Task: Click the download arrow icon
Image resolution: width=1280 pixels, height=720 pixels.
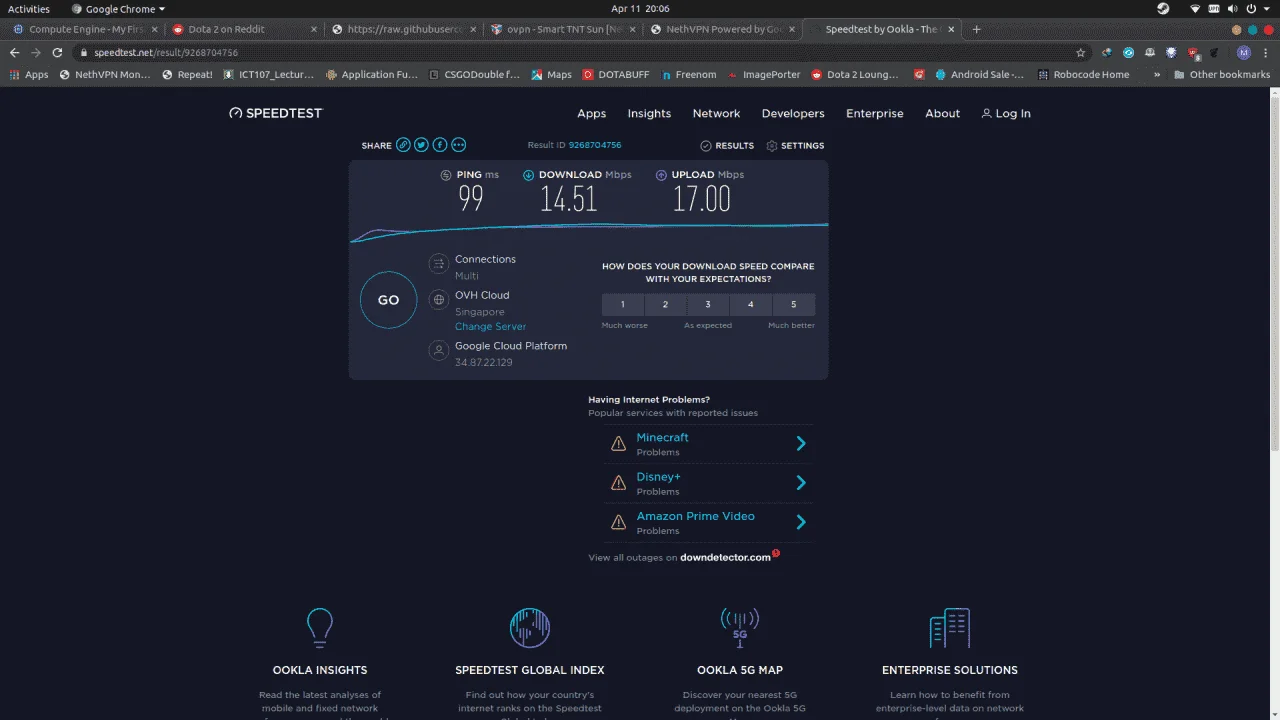Action: 528,175
